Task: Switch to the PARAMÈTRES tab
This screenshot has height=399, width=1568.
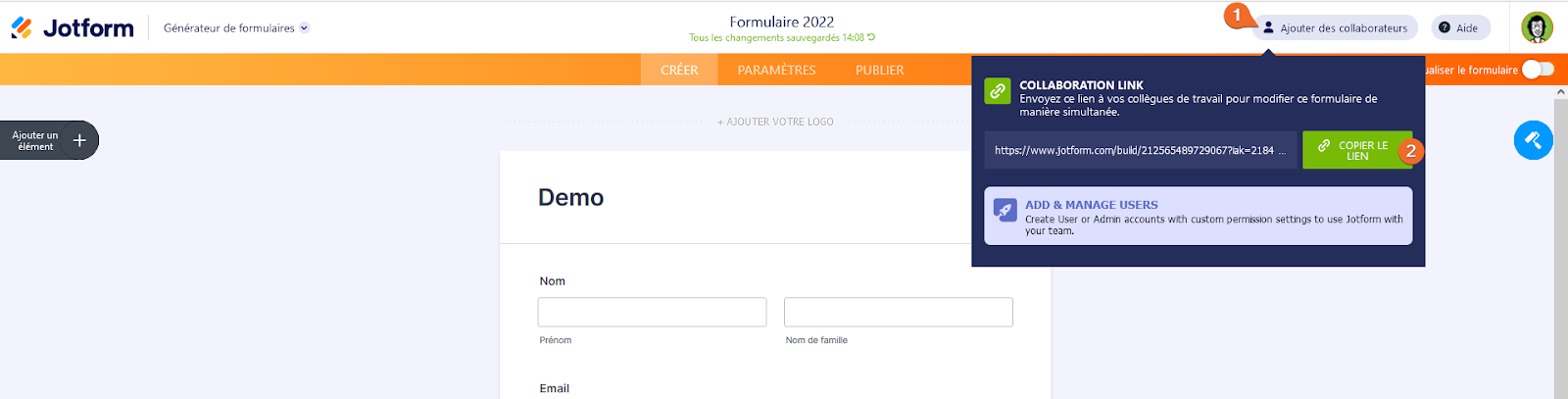Action: [776, 70]
